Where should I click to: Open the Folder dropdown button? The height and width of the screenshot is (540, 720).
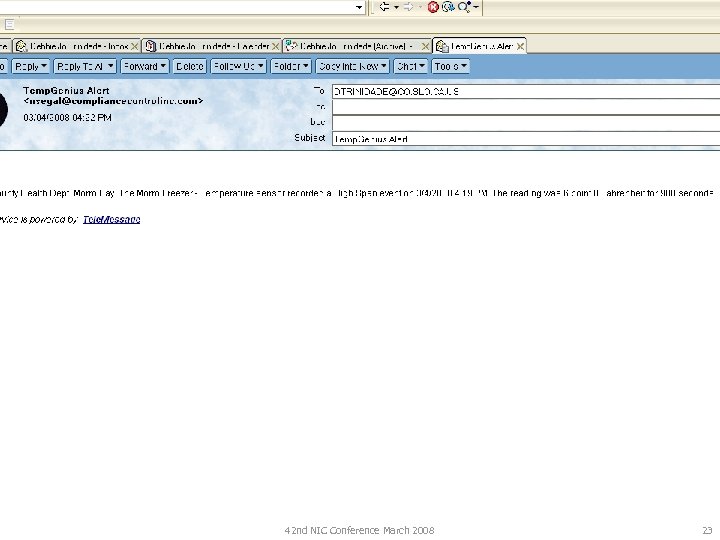point(291,67)
